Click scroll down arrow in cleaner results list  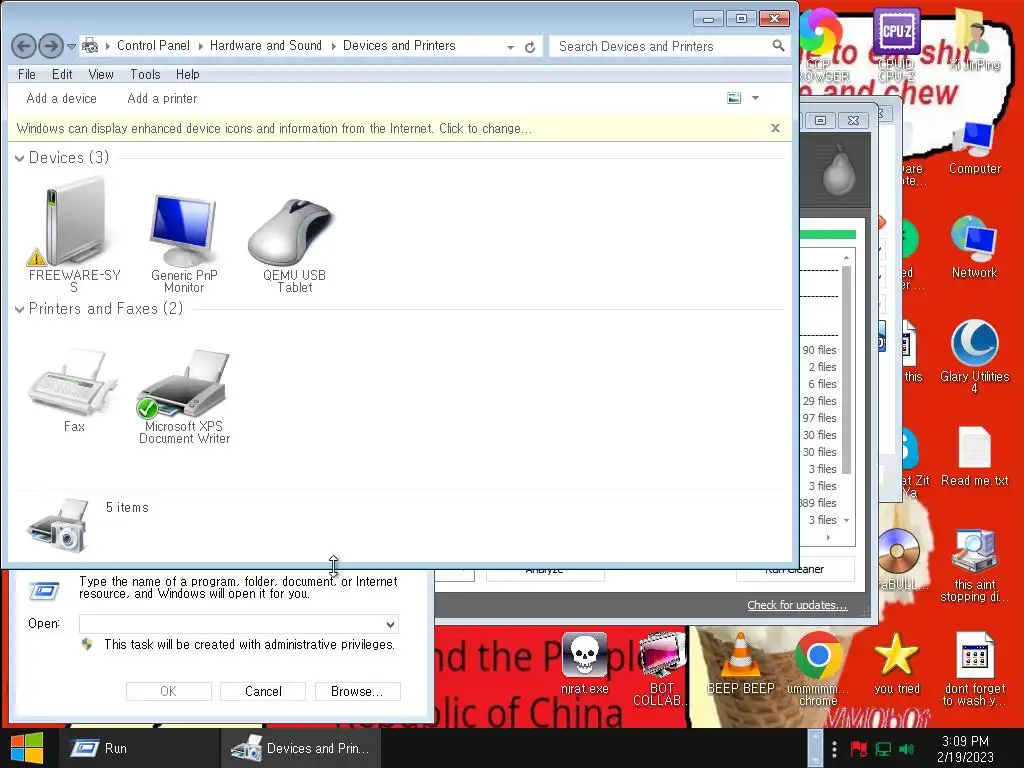coord(846,520)
